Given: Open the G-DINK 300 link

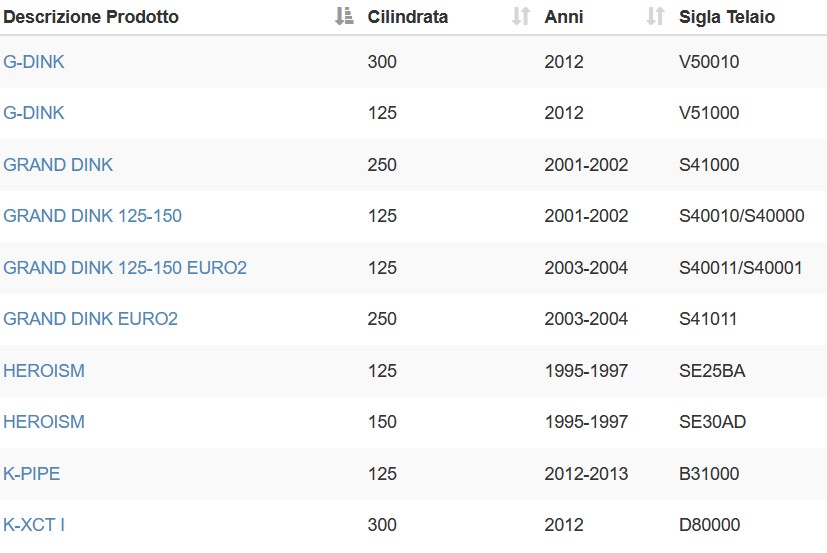Looking at the screenshot, I should 34,62.
